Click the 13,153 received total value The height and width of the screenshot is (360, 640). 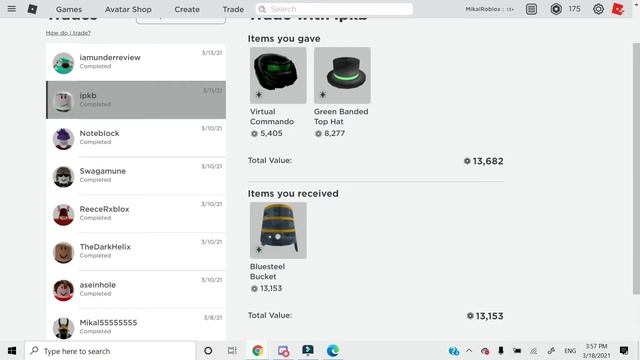489,316
